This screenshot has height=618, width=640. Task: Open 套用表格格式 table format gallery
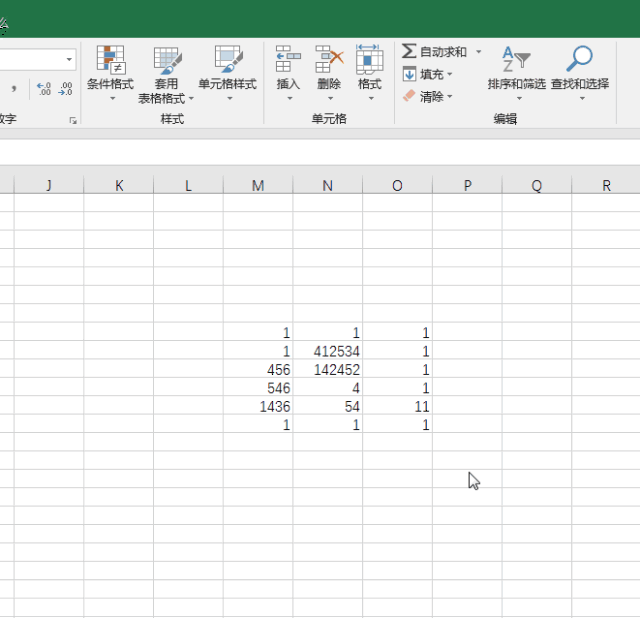pos(166,74)
